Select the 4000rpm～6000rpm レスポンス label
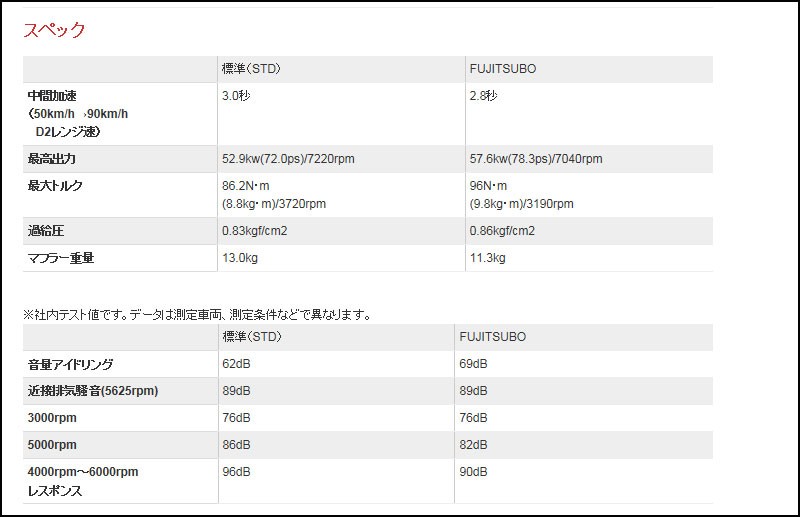800x517 pixels. coord(83,481)
